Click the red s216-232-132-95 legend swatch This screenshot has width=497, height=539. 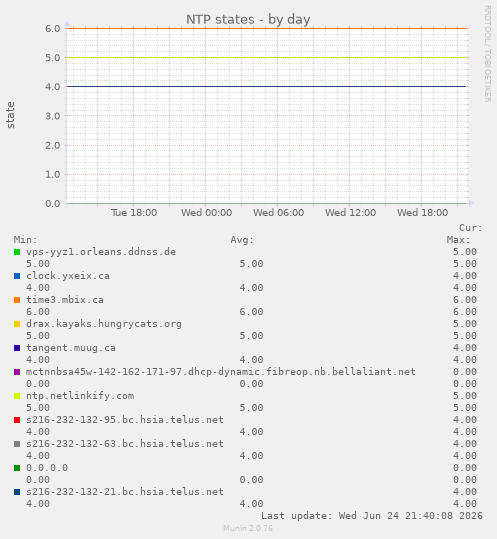coord(17,420)
